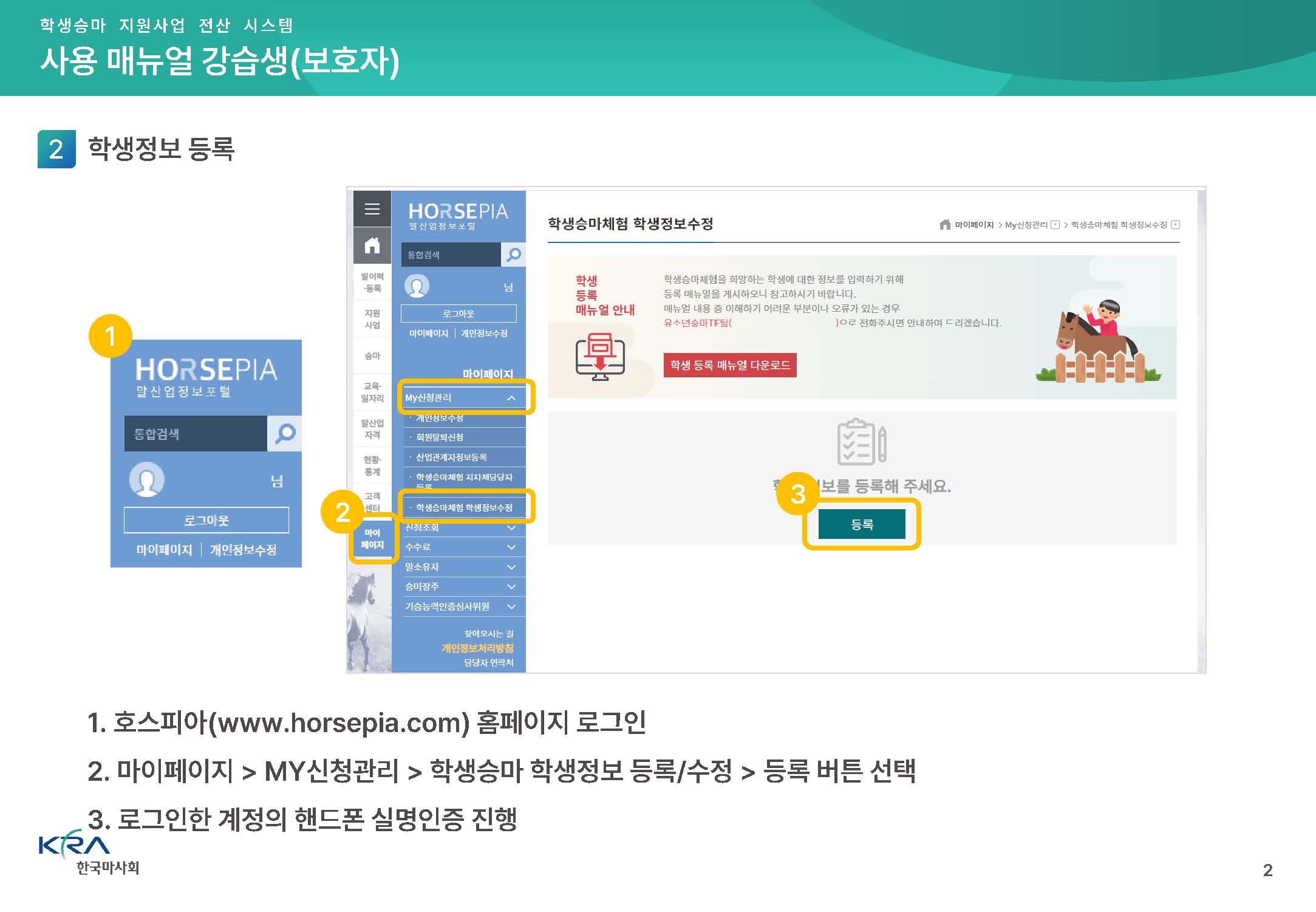Select 학생승마체험 학생정보수정 menu item
This screenshot has height=912, width=1316.
pyautogui.click(x=465, y=507)
